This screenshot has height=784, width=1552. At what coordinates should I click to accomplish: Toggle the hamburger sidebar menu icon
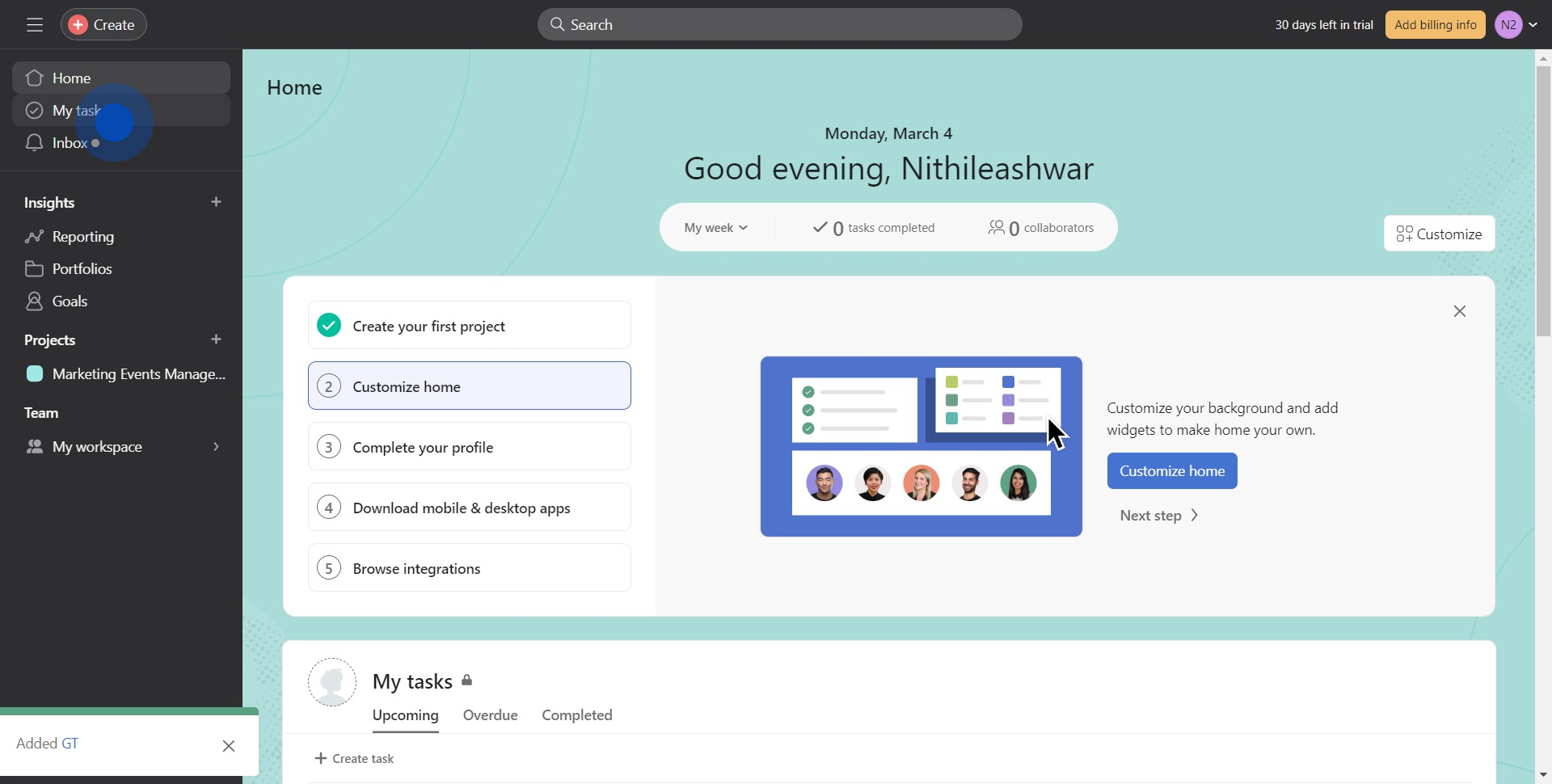(x=34, y=25)
